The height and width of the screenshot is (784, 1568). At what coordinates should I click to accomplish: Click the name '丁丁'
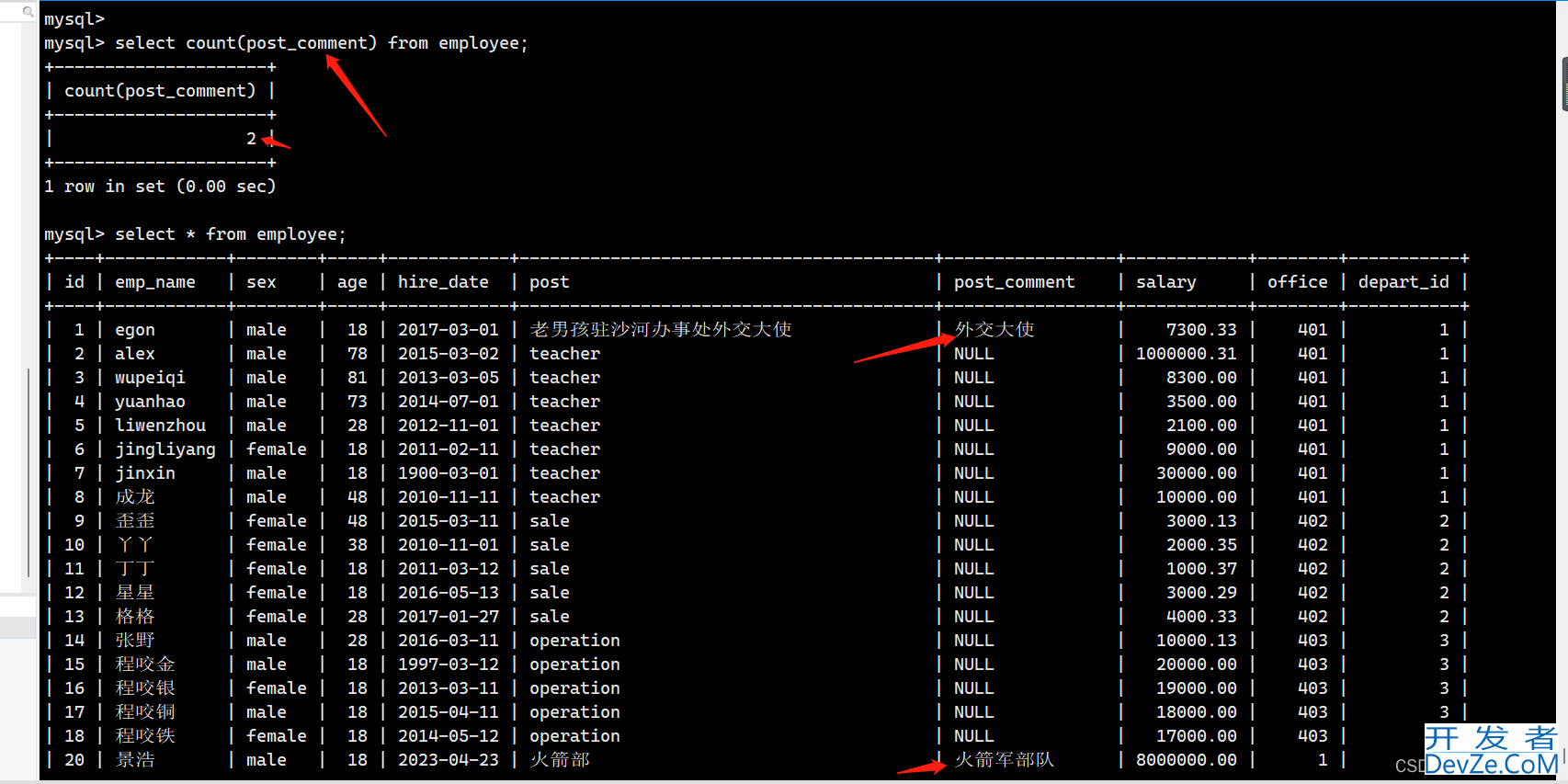coord(135,568)
